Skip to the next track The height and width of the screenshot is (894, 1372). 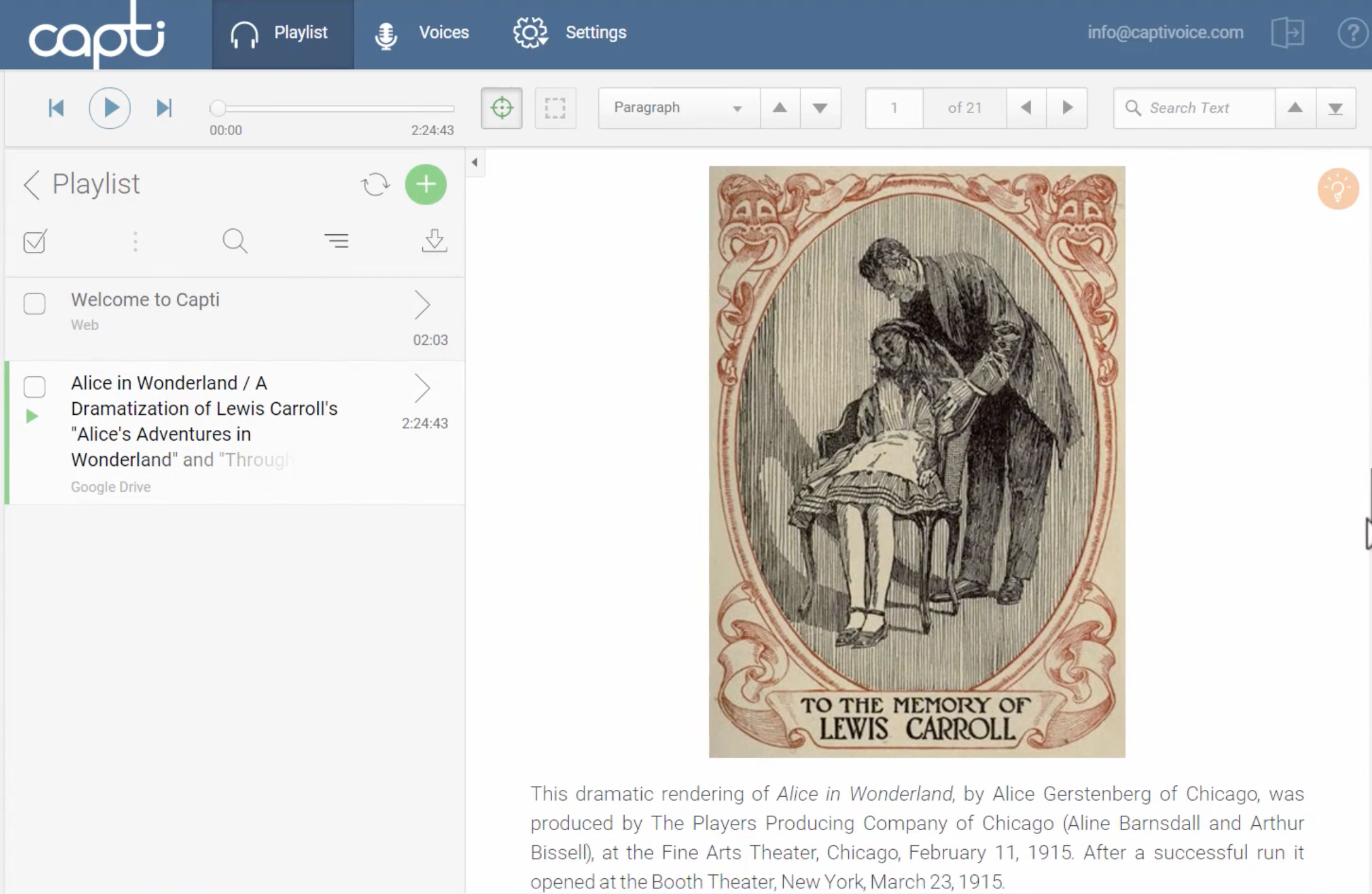tap(164, 108)
